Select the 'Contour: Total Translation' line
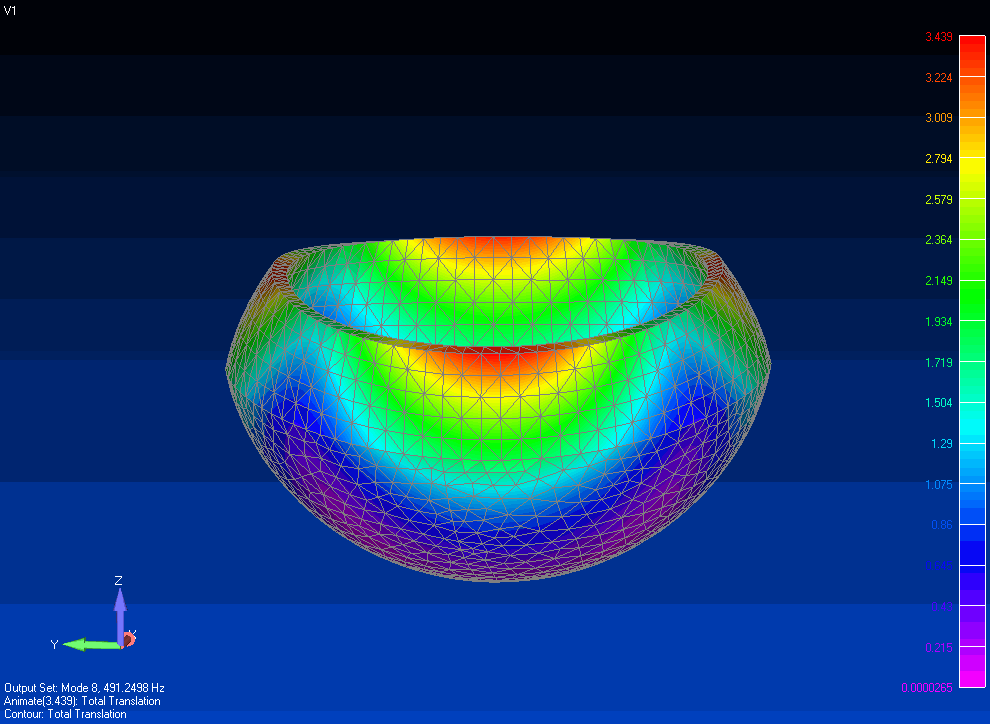 point(65,715)
